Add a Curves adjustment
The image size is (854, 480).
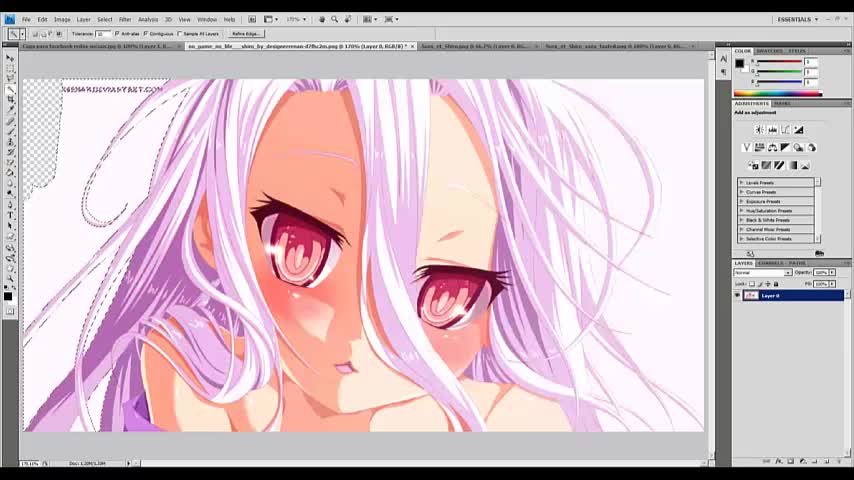click(x=785, y=130)
